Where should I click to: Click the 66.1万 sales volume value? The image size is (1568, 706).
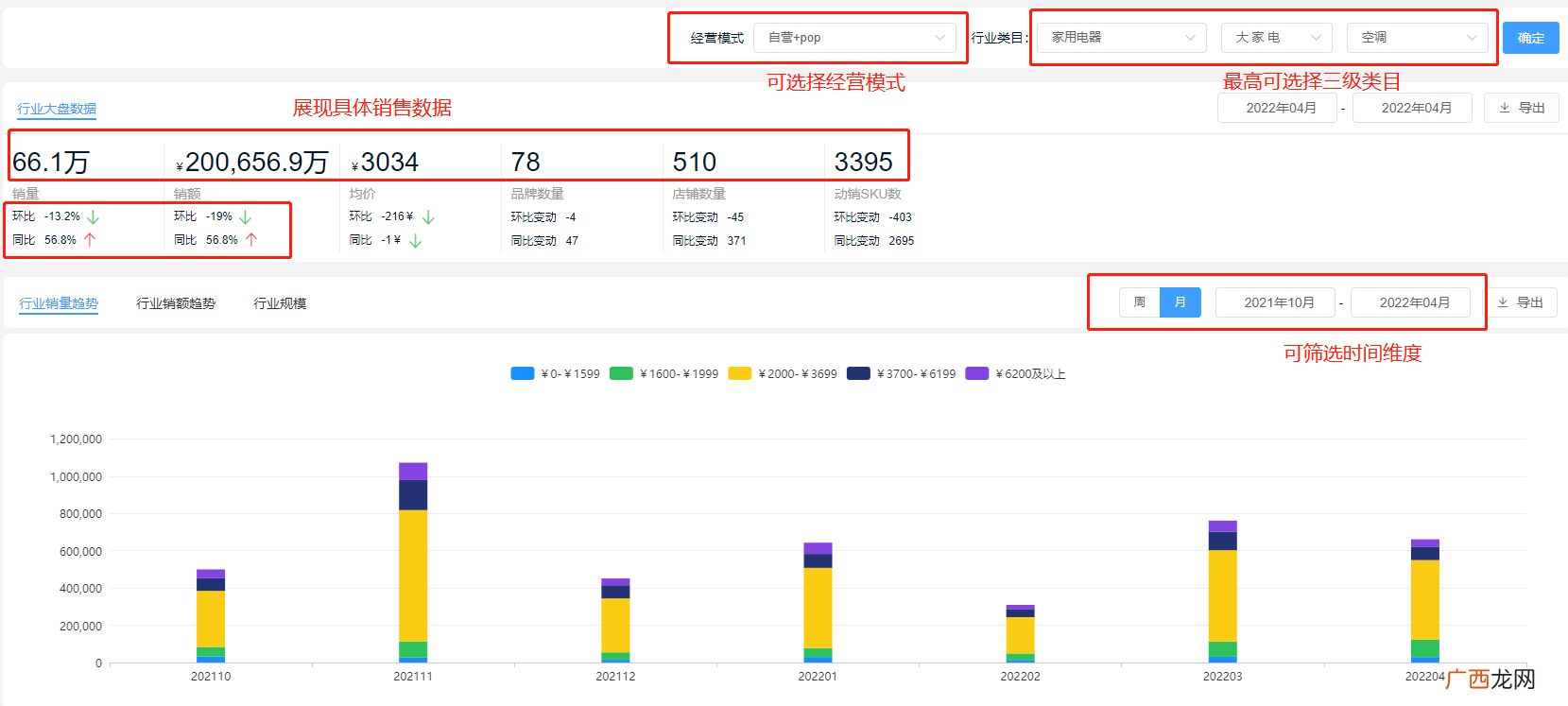[50, 163]
